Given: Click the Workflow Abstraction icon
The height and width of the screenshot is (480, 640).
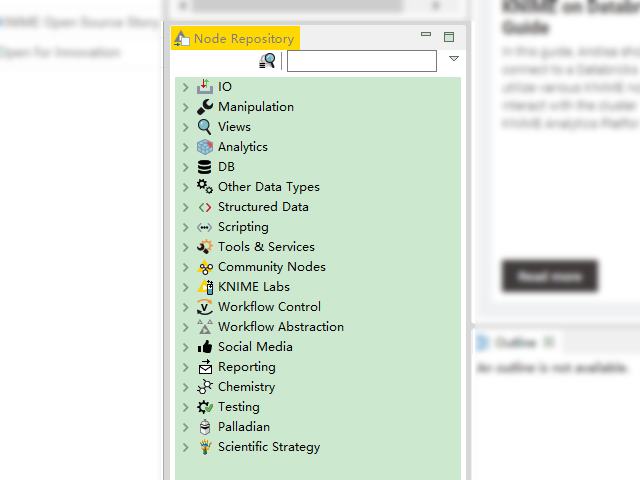Looking at the screenshot, I should pos(205,327).
